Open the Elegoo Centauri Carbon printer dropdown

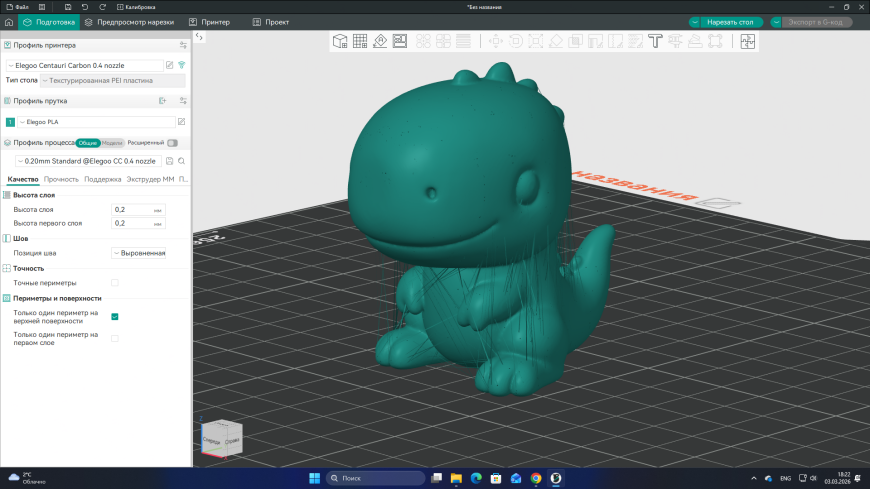[x=83, y=65]
